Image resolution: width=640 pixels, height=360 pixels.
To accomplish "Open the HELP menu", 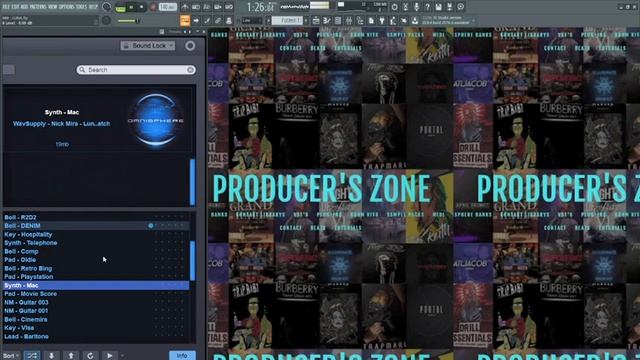I will [x=93, y=7].
